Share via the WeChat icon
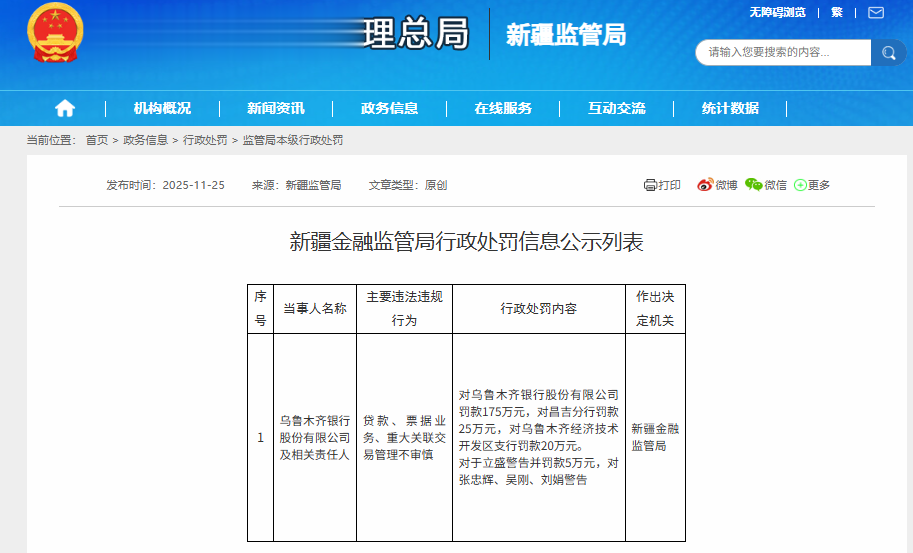The height and width of the screenshot is (553, 913). [753, 185]
